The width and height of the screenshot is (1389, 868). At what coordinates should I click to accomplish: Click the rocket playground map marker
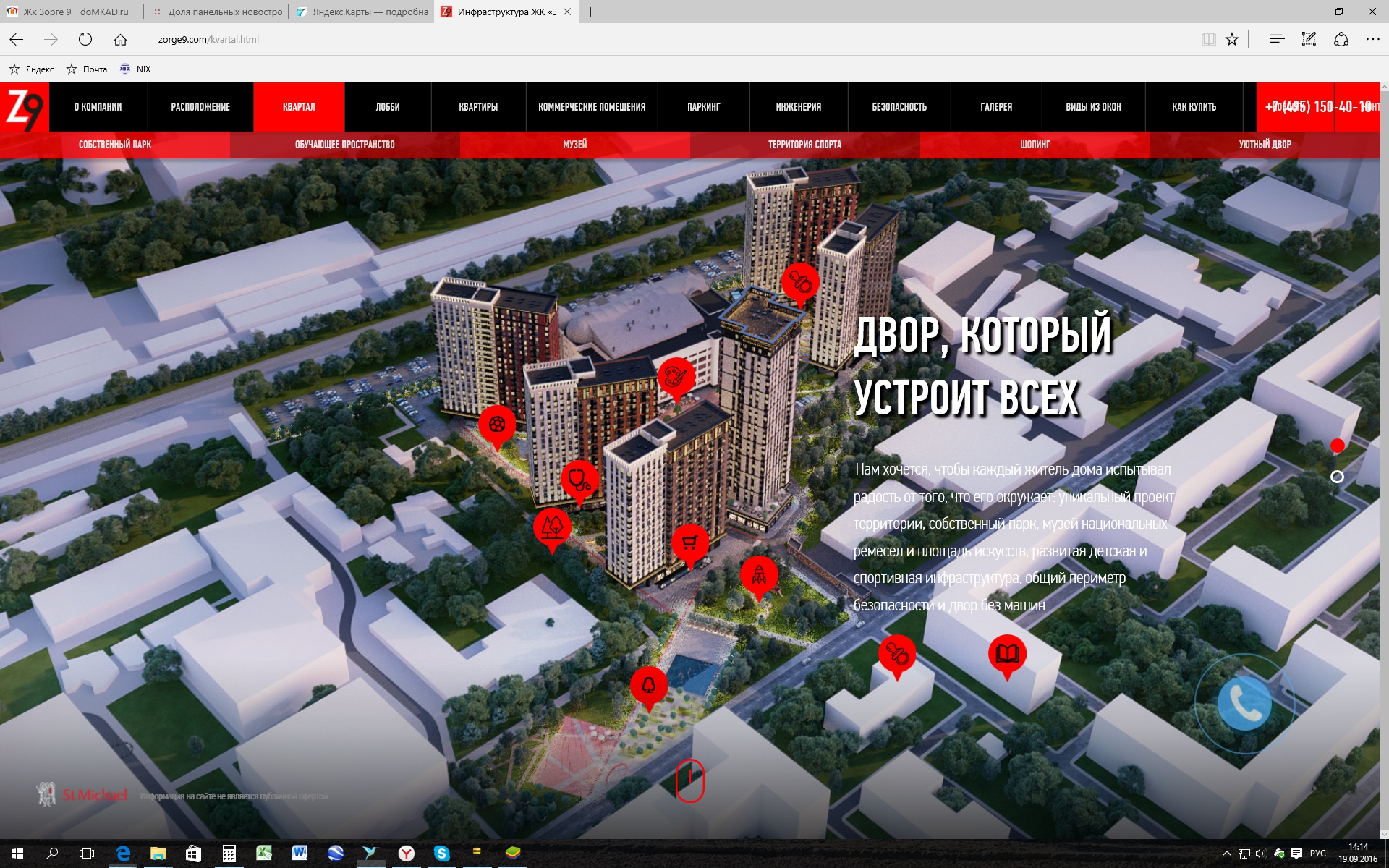(x=759, y=575)
